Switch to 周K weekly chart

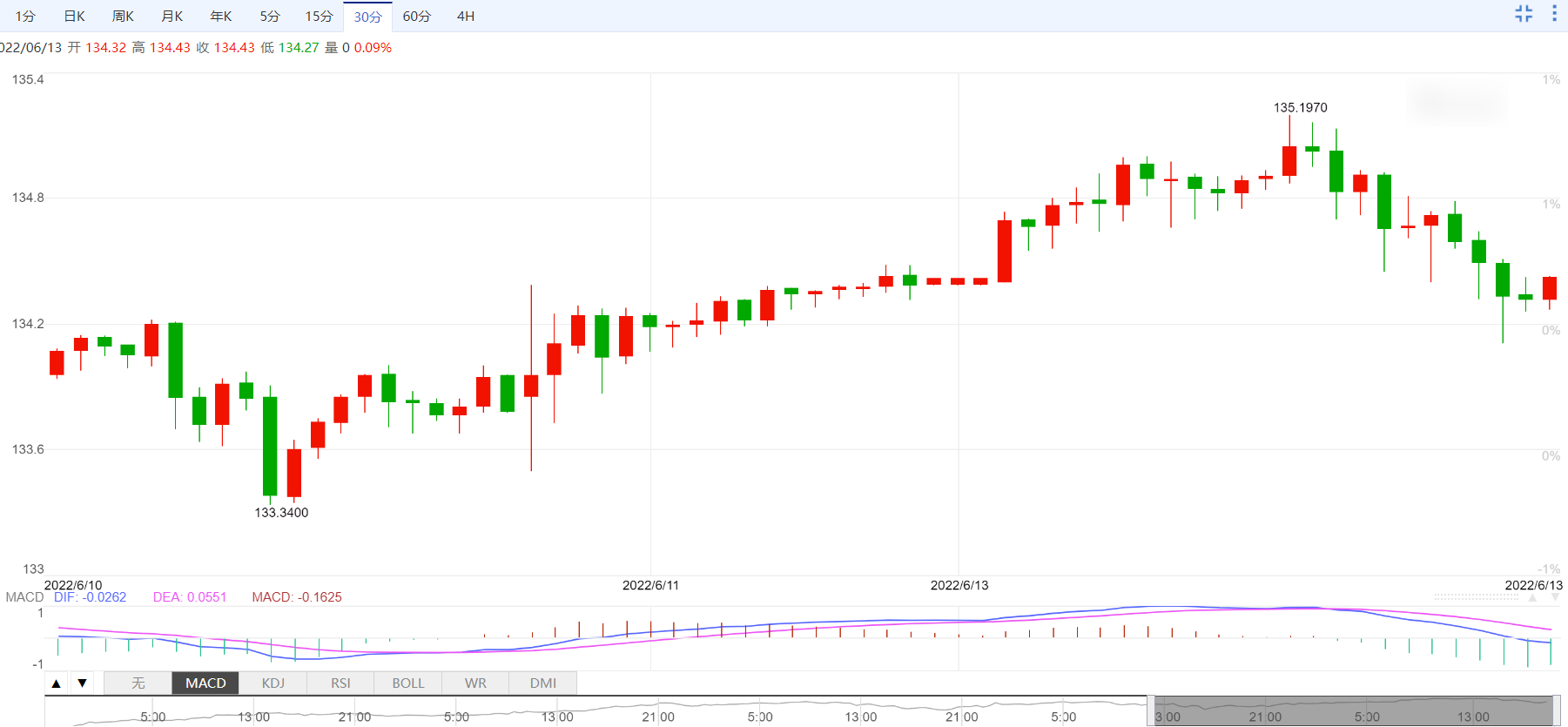pos(124,17)
